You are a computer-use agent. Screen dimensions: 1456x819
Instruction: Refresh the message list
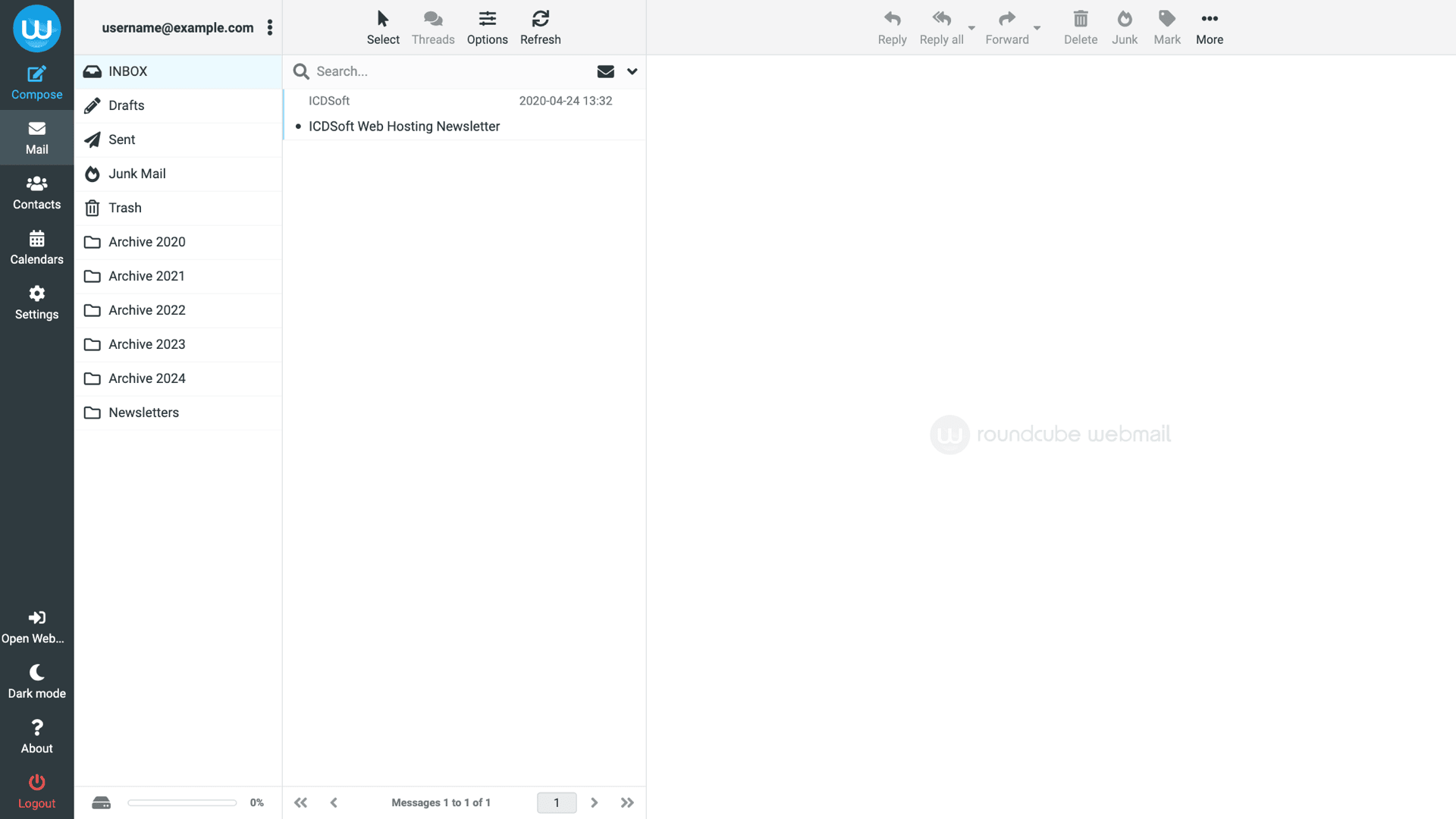point(540,27)
